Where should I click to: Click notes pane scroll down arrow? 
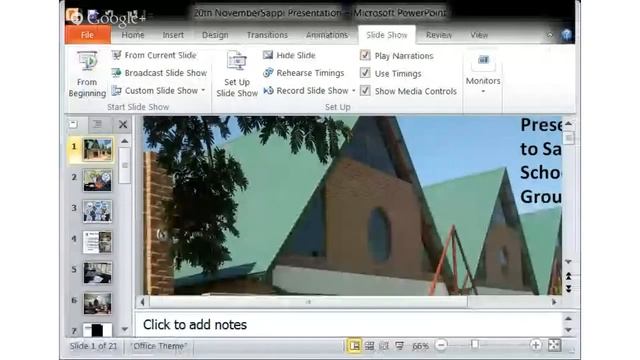point(568,330)
